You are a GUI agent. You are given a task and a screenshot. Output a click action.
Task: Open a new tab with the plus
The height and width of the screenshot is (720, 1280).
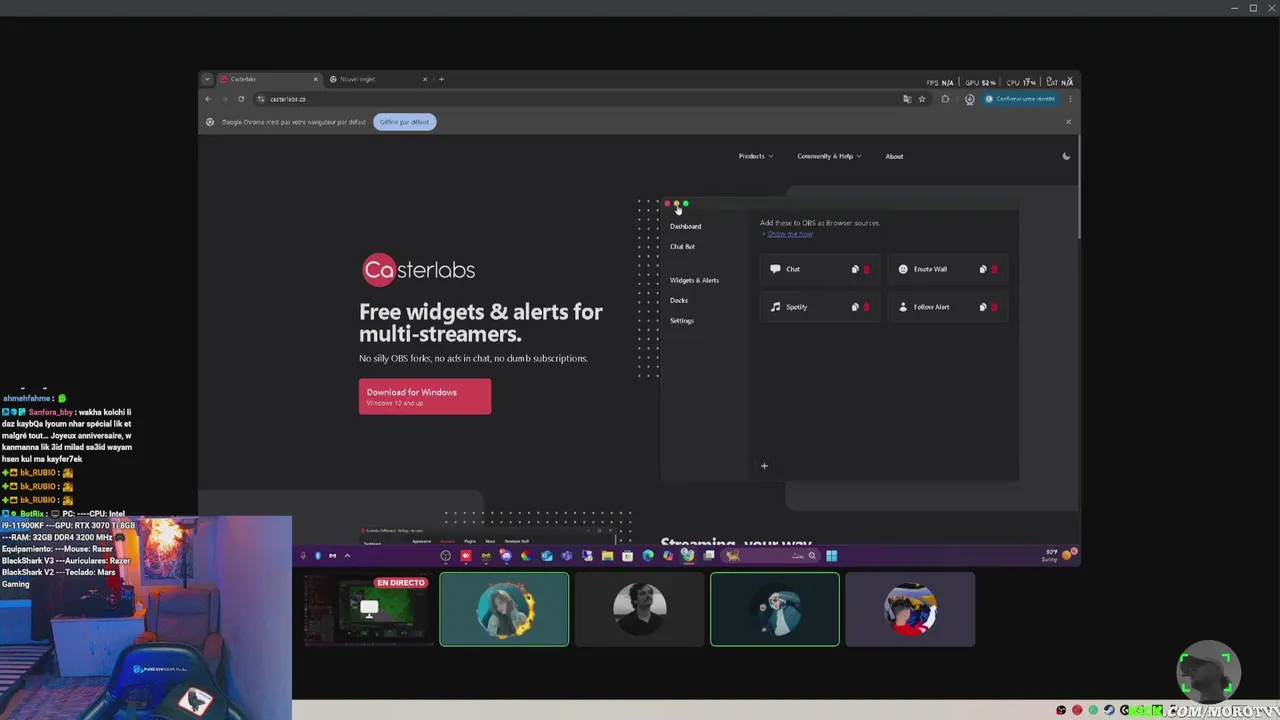click(x=442, y=79)
